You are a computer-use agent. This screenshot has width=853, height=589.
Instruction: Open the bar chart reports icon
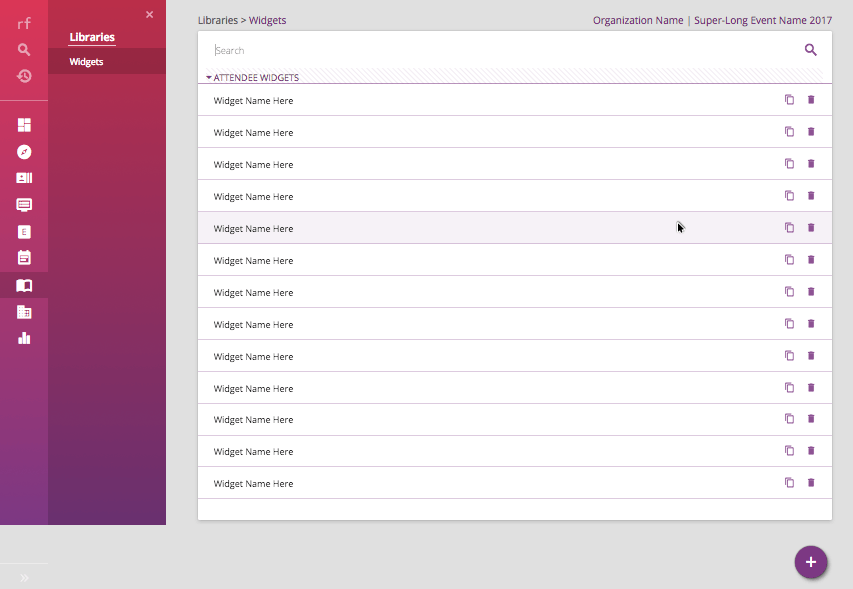pyautogui.click(x=24, y=338)
